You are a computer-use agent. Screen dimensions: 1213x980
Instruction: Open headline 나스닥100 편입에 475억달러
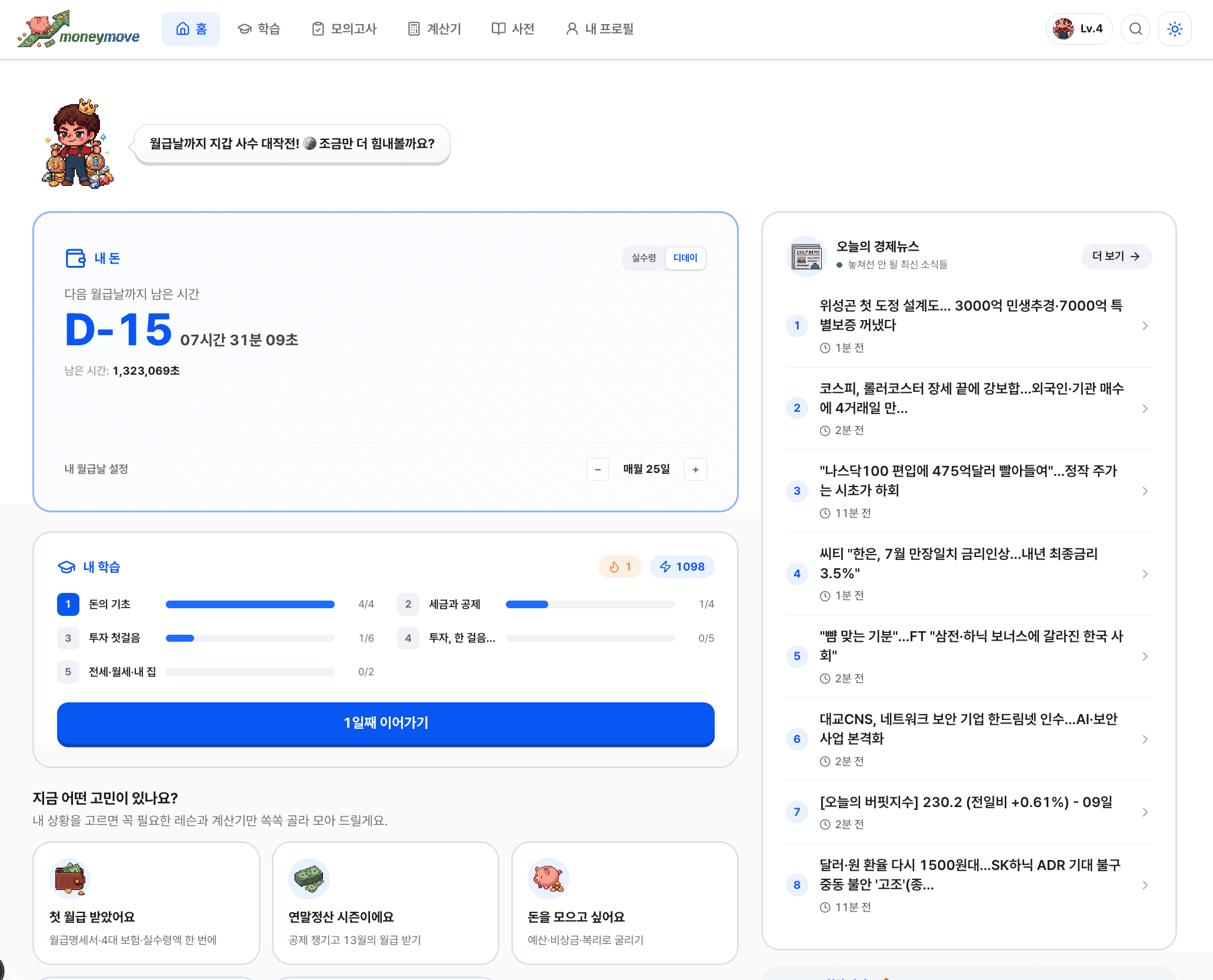[968, 481]
